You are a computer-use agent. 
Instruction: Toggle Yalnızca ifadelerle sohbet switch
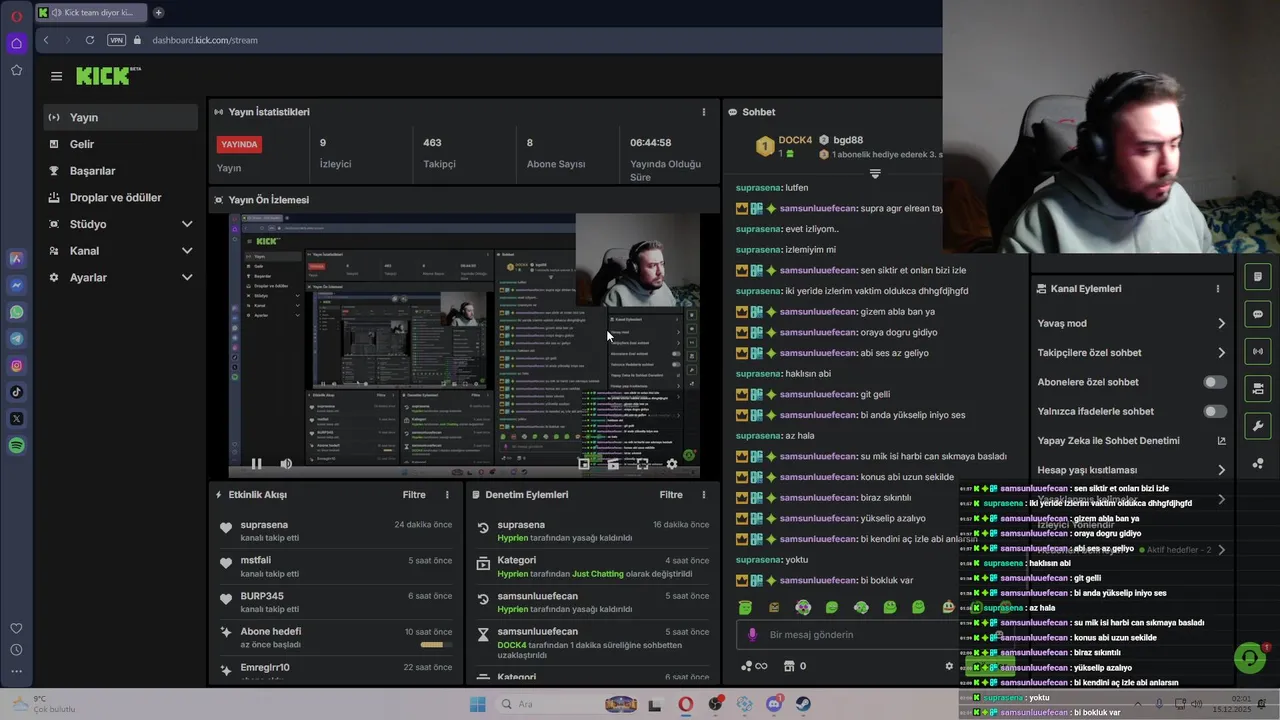(x=1215, y=411)
